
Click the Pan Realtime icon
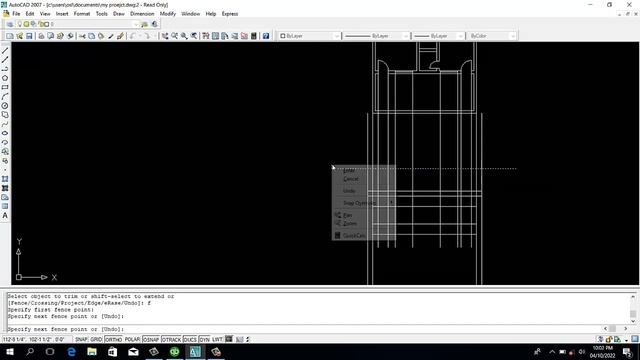164,36
